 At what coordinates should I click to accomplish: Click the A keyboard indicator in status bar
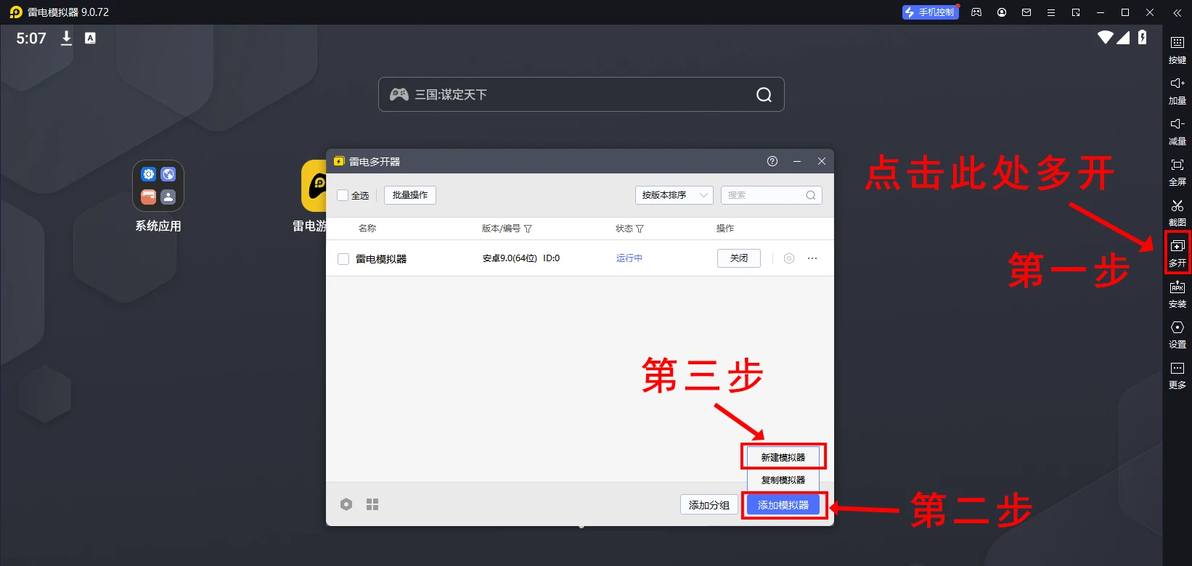[90, 38]
